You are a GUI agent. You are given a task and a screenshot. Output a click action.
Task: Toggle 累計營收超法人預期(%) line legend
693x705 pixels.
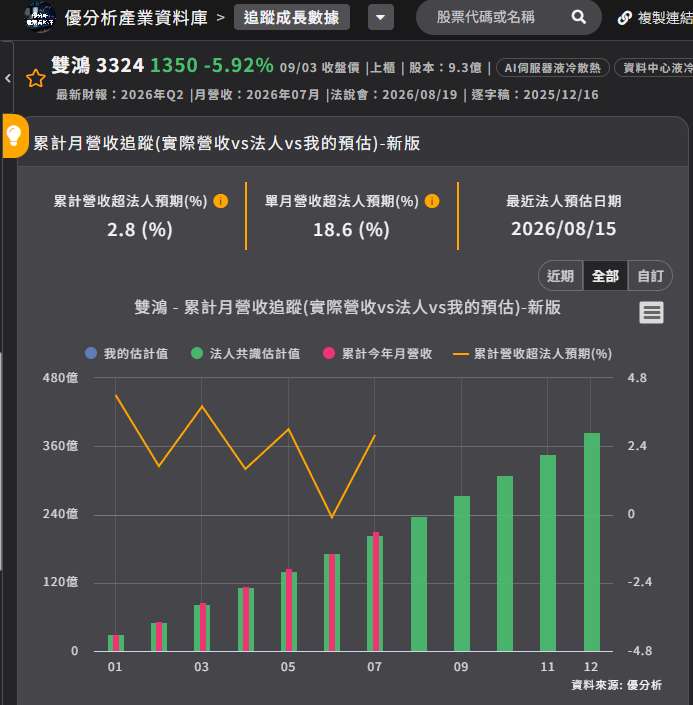coord(532,353)
